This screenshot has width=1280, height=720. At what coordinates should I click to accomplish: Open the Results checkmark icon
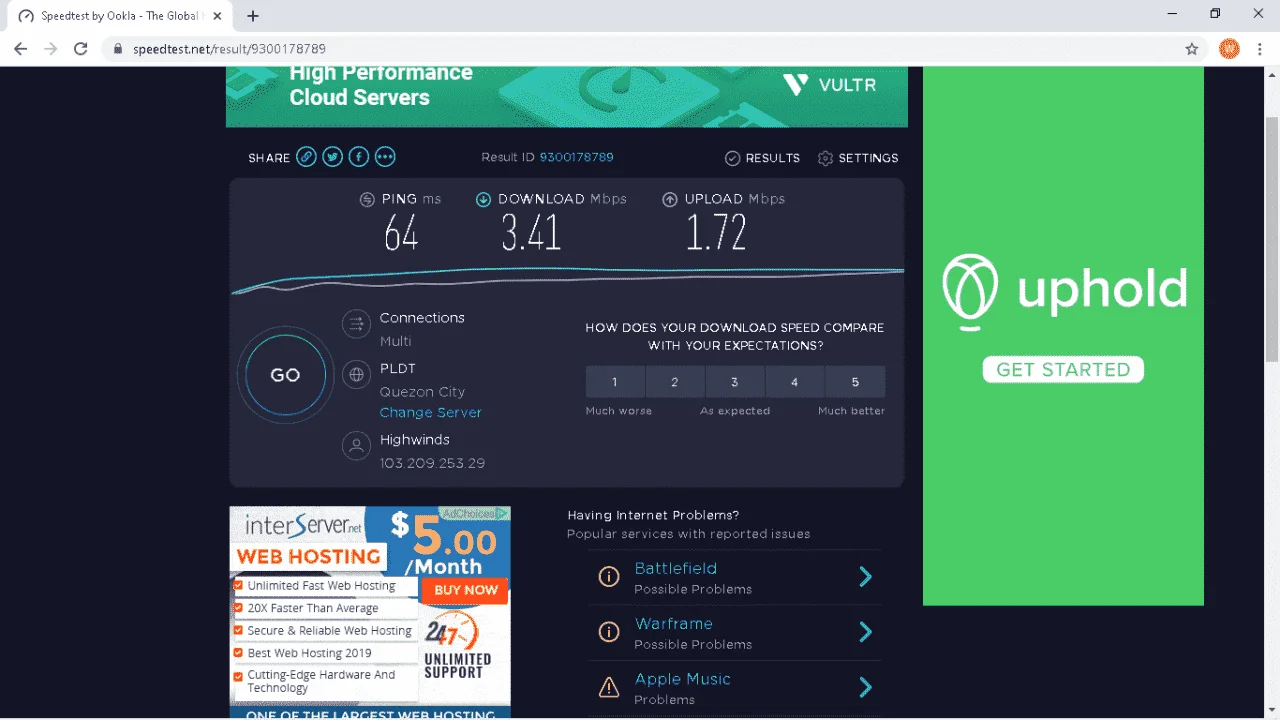coord(732,158)
